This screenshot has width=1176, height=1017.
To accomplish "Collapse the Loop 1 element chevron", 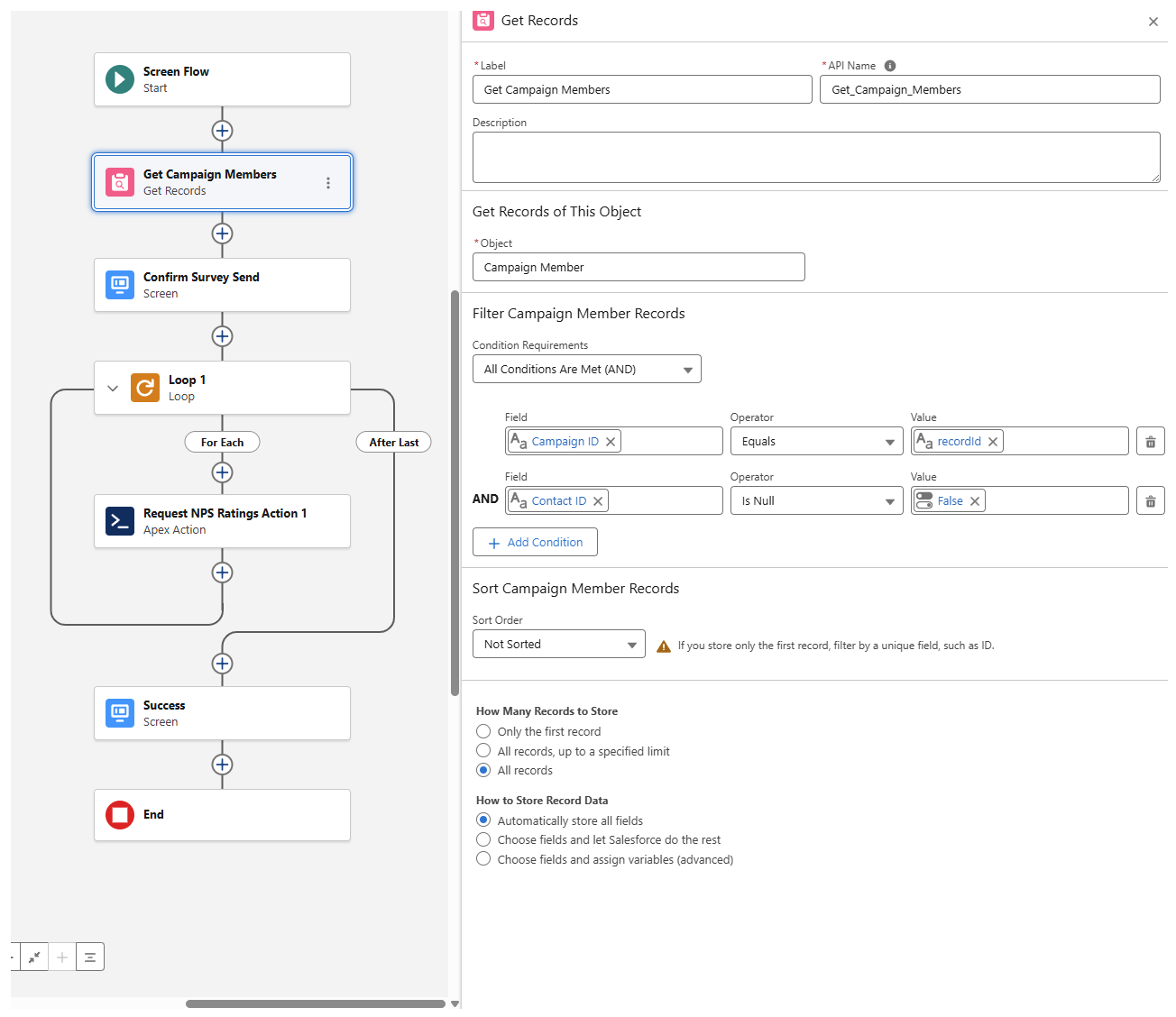I will [113, 389].
